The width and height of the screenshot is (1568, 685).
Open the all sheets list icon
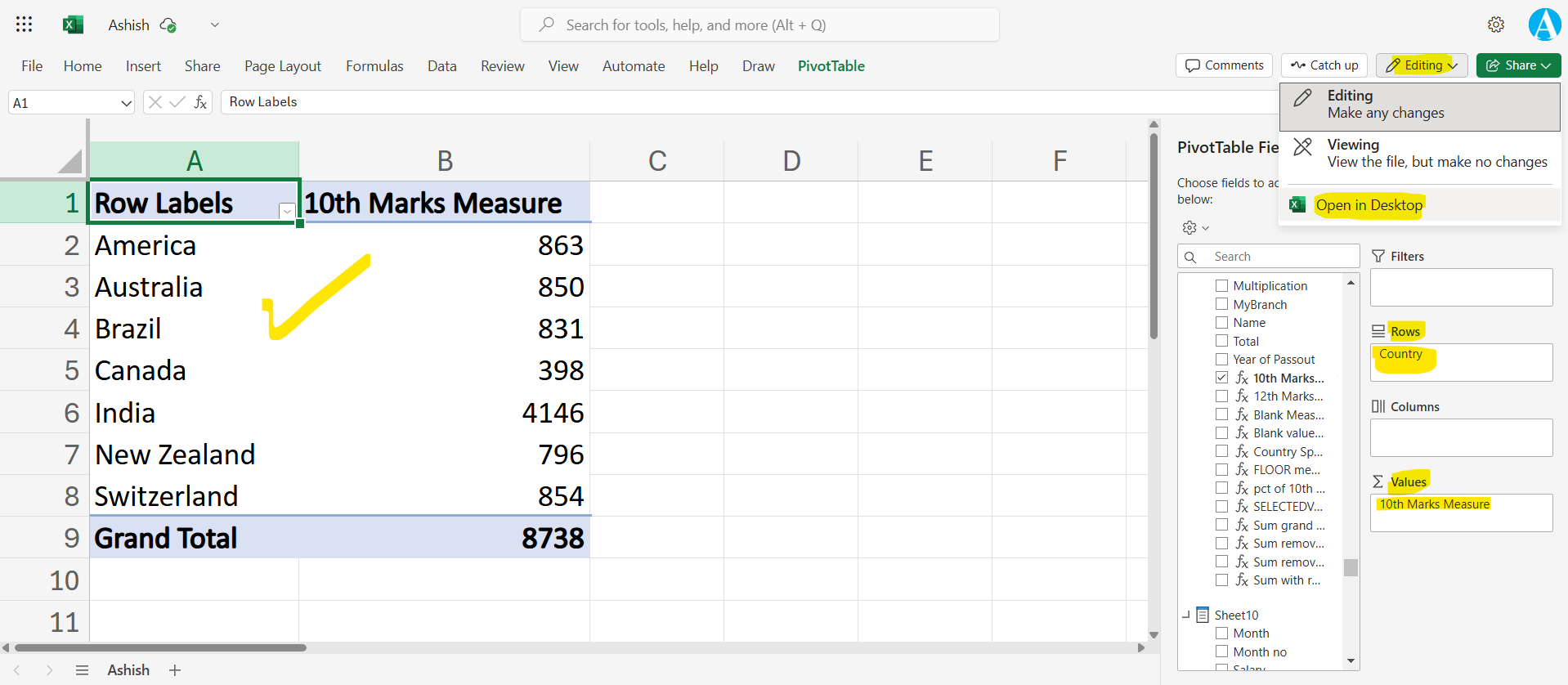tap(82, 670)
